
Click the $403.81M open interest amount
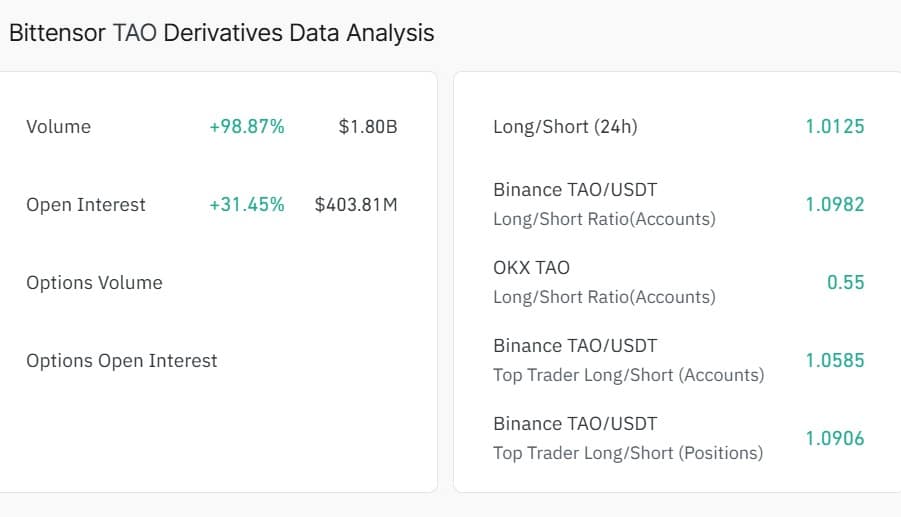(356, 205)
